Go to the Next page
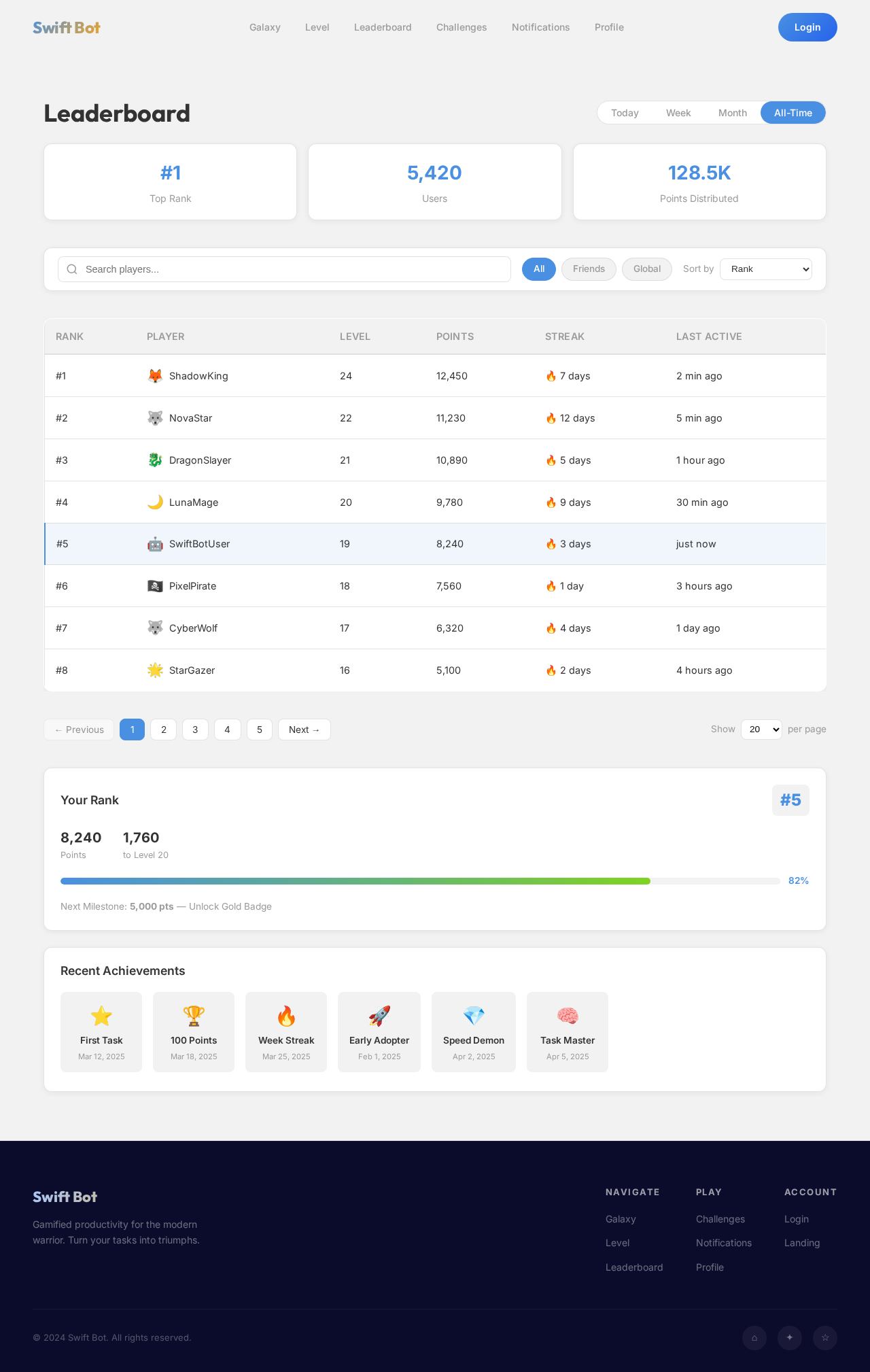The width and height of the screenshot is (870, 1372). 304,730
